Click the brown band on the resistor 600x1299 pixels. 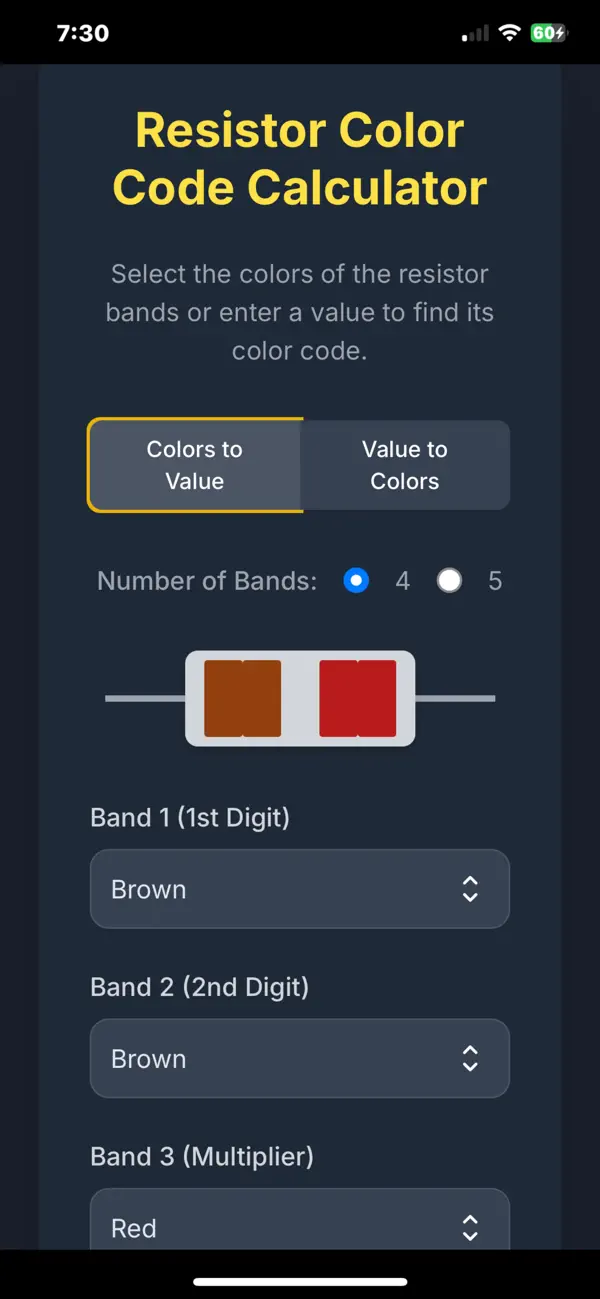(x=242, y=698)
